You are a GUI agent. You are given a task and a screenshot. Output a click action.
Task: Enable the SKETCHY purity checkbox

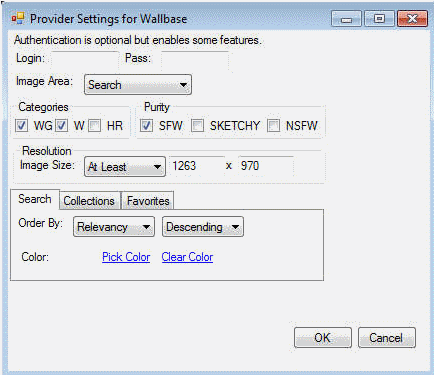pyautogui.click(x=197, y=126)
